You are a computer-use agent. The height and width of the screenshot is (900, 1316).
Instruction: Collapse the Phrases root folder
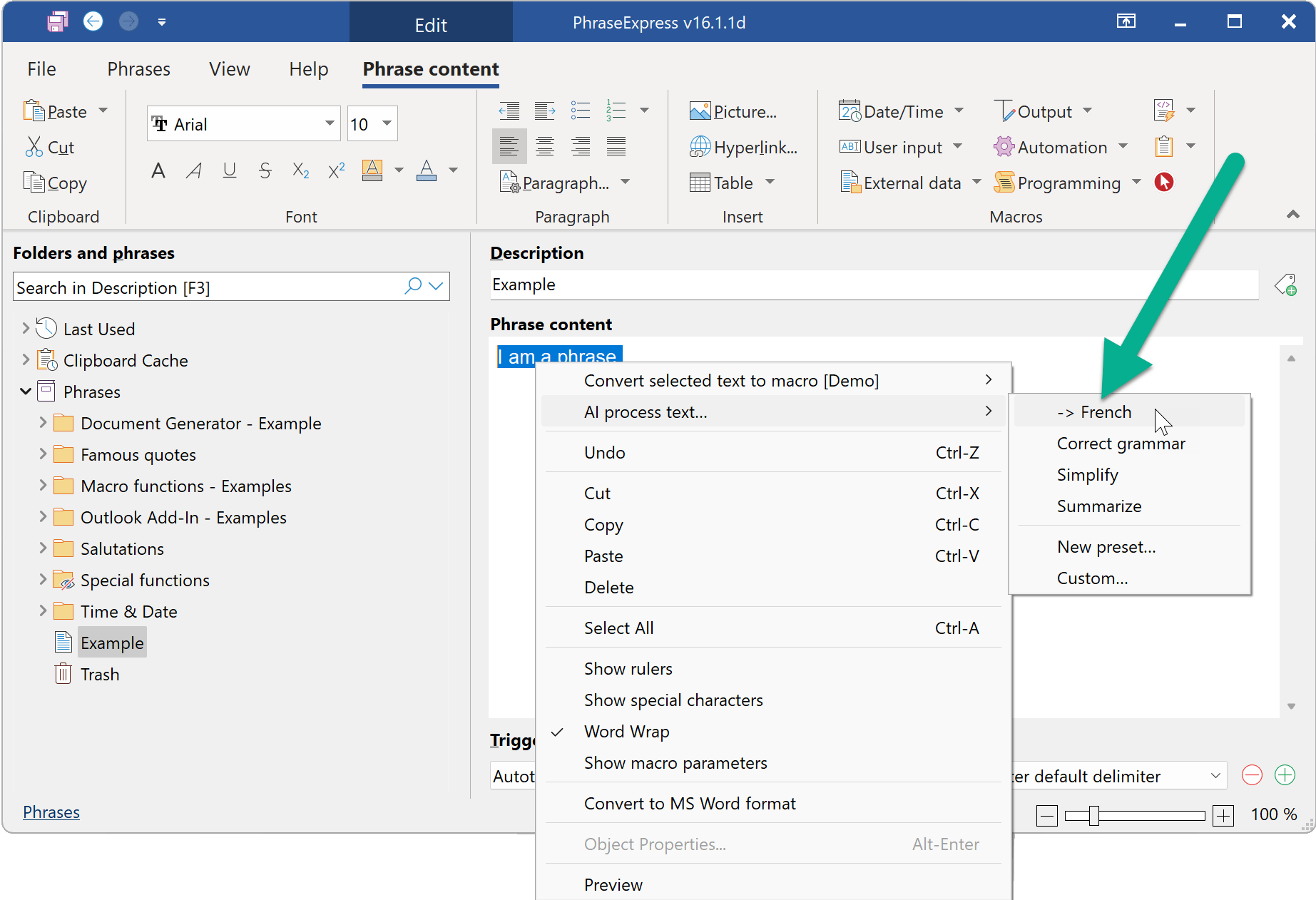26,391
